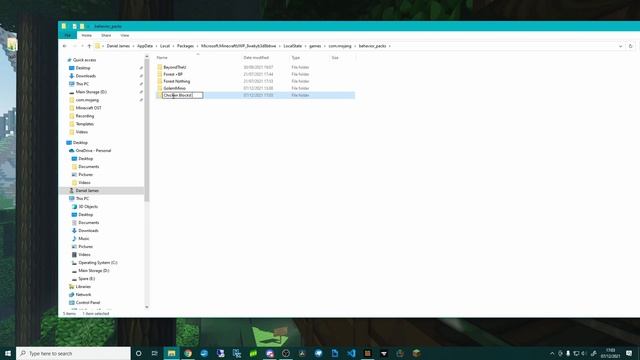Image resolution: width=640 pixels, height=360 pixels.
Task: Refresh the behavior_packs folder view
Action: (630, 46)
